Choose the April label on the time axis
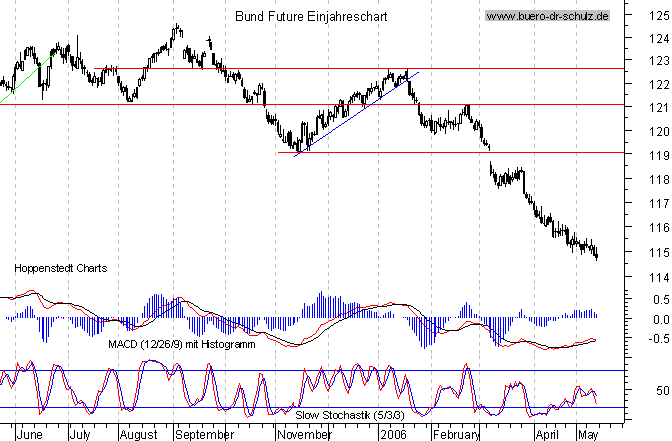 (x=544, y=435)
